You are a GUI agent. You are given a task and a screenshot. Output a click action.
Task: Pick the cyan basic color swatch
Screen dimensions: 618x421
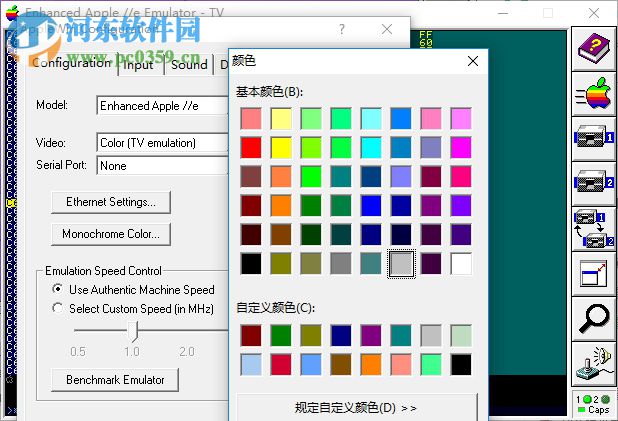(x=371, y=147)
